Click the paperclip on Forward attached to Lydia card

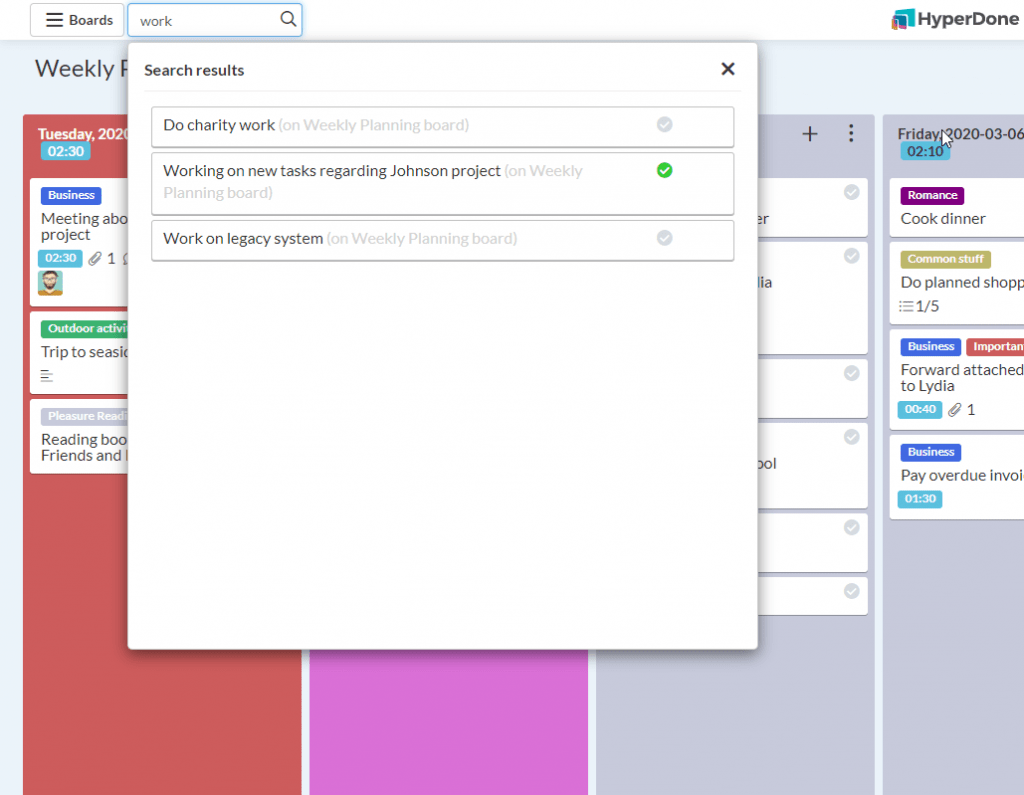click(x=955, y=409)
